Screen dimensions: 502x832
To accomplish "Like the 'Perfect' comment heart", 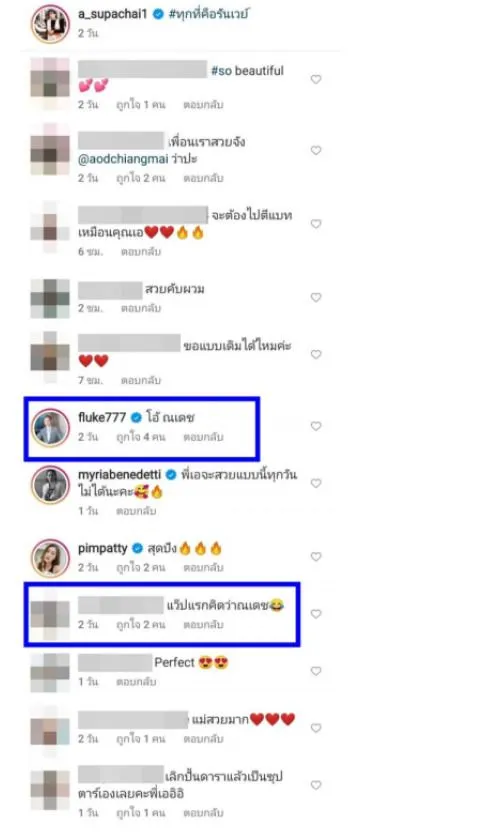I will click(316, 671).
